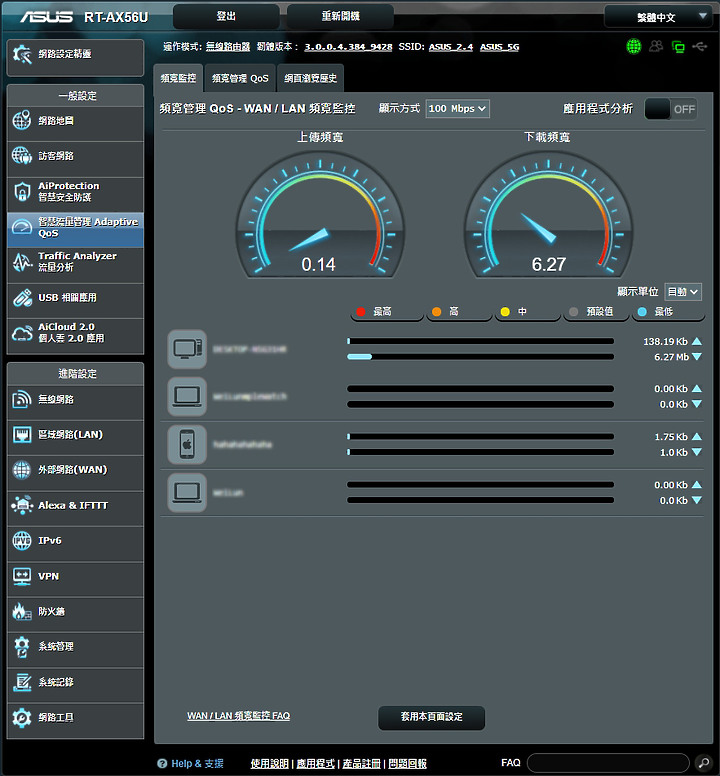Click the Apple iPhone device icon
This screenshot has height=776, width=720.
(187, 444)
